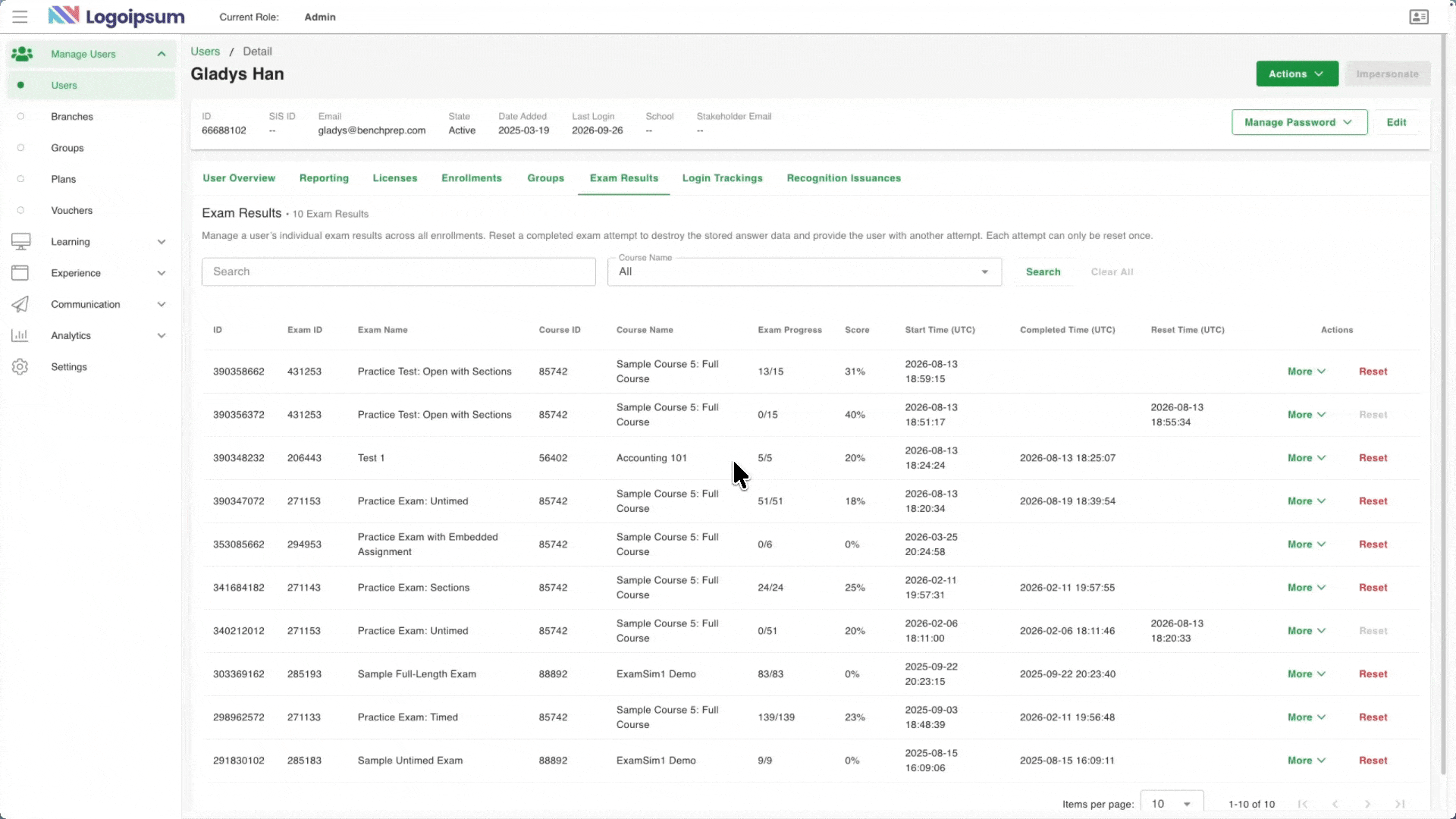Click the Logoipsum logo

pyautogui.click(x=116, y=17)
